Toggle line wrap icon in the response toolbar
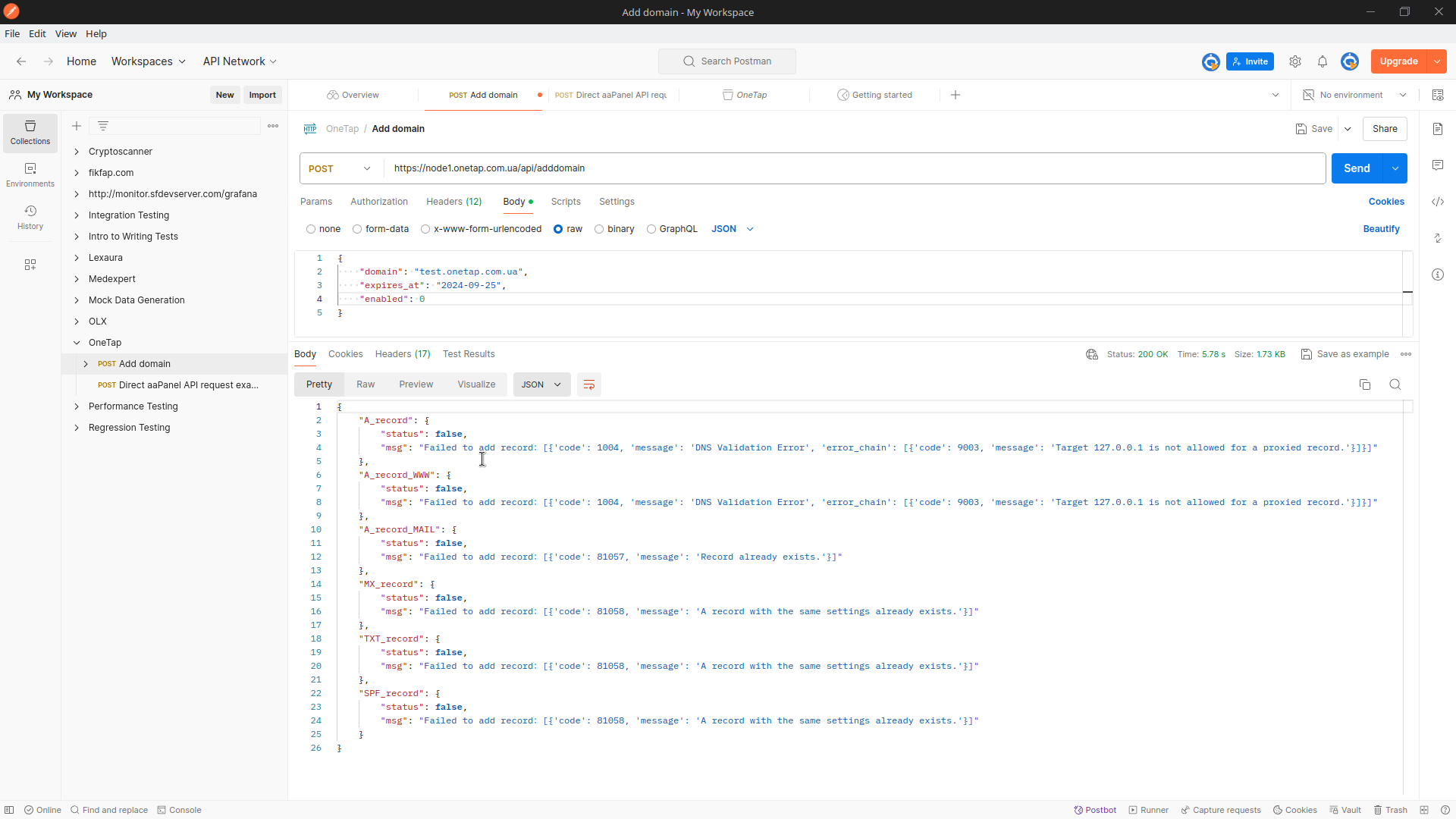 (588, 384)
